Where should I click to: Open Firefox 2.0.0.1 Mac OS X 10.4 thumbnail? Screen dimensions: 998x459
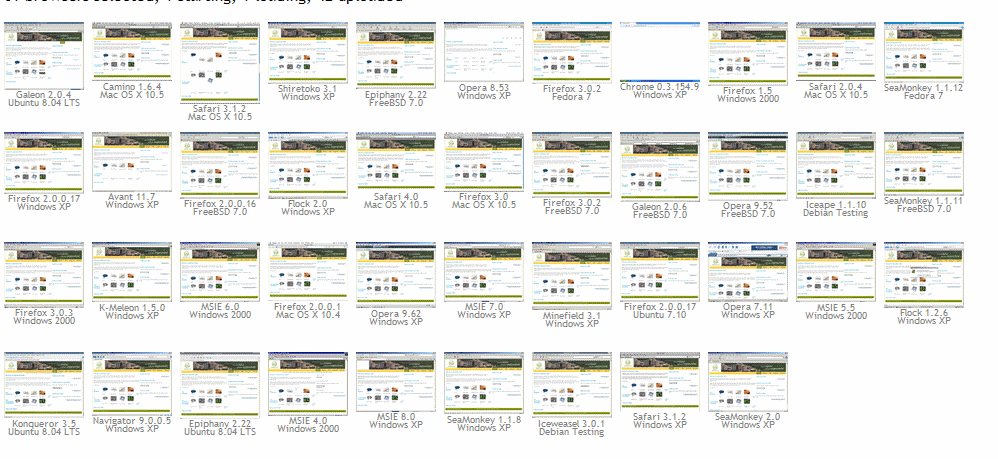point(308,271)
